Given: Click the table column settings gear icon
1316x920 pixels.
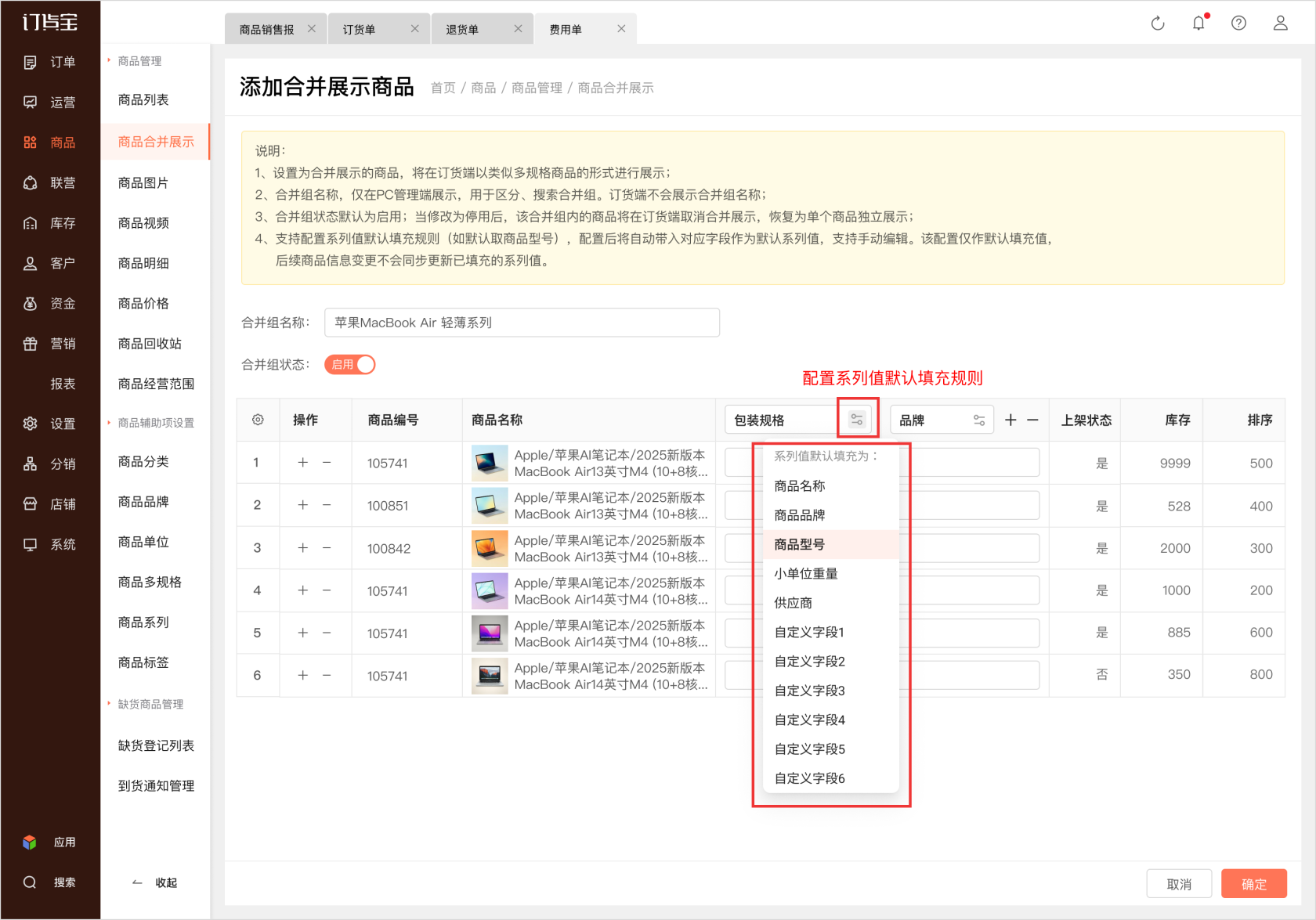Looking at the screenshot, I should pyautogui.click(x=258, y=420).
